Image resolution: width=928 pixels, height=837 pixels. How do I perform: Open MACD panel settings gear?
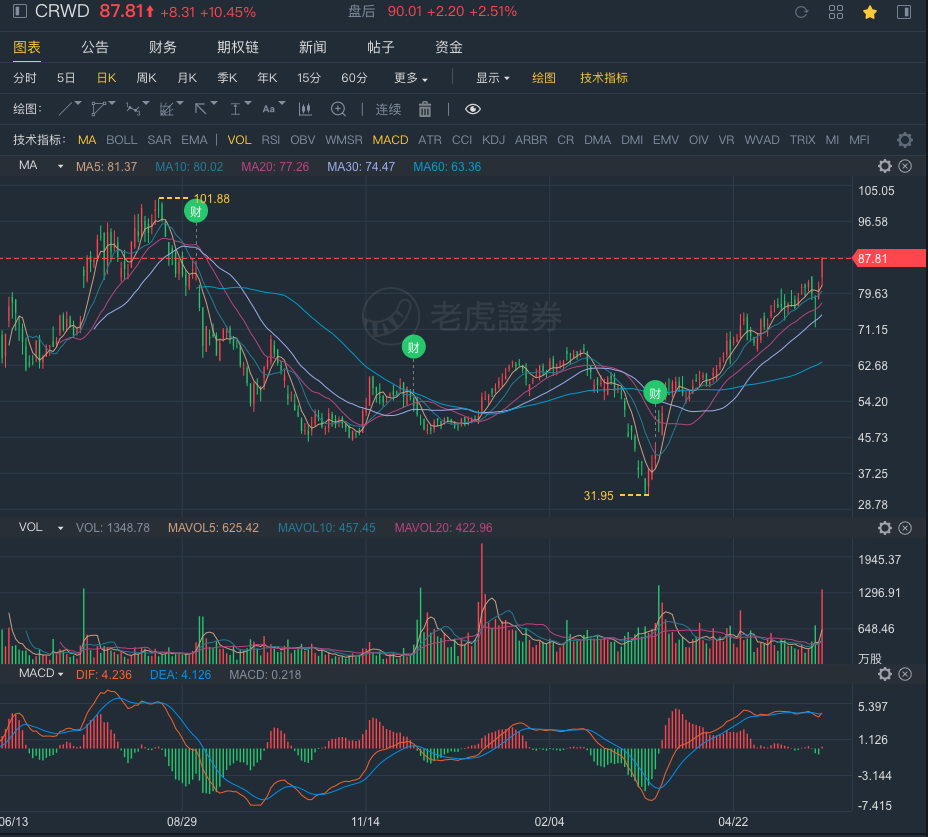[885, 674]
